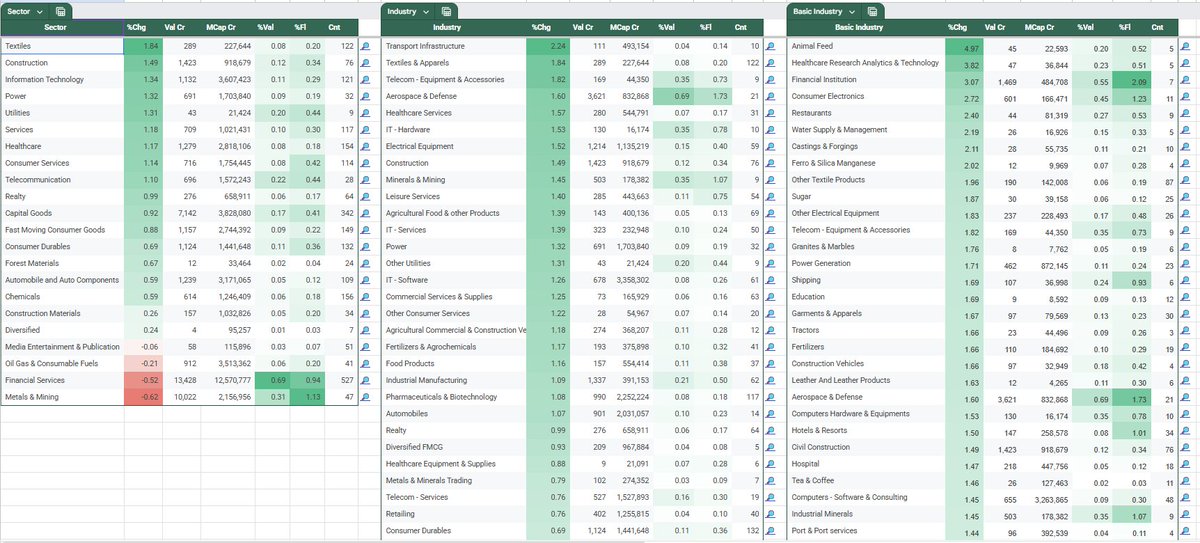The width and height of the screenshot is (1200, 543).
Task: Open the magnifier icon for Automobiles industry
Action: pyautogui.click(x=770, y=414)
